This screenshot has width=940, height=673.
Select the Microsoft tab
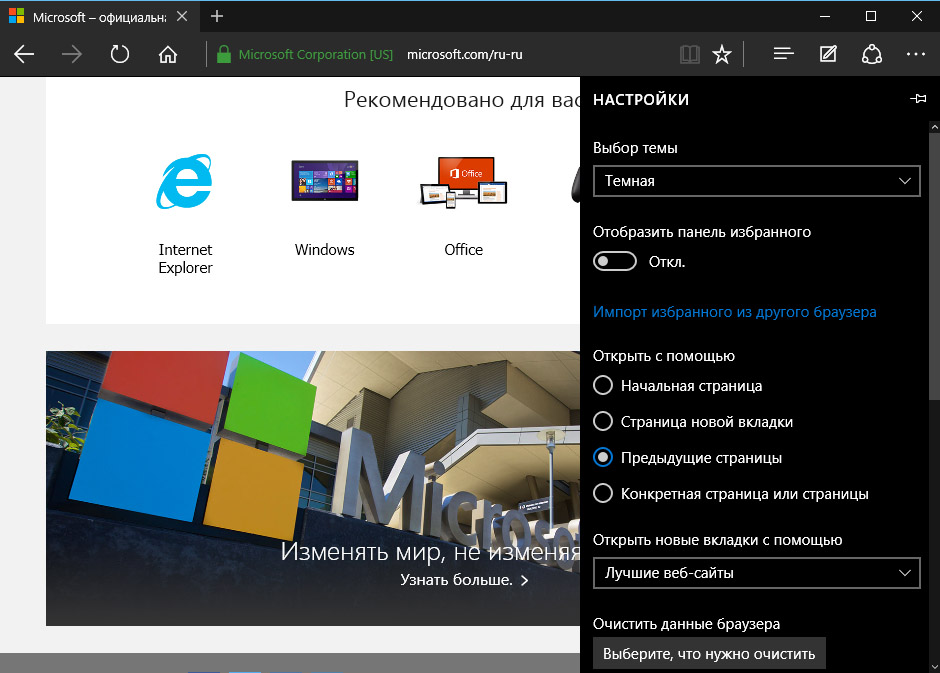click(x=99, y=17)
